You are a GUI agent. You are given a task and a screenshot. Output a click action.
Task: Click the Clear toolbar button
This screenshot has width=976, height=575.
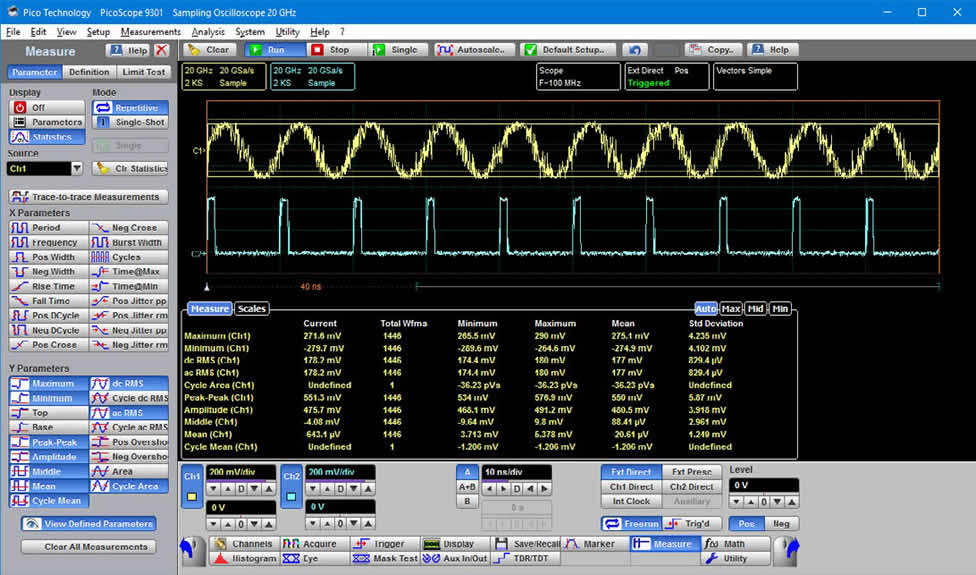point(209,50)
